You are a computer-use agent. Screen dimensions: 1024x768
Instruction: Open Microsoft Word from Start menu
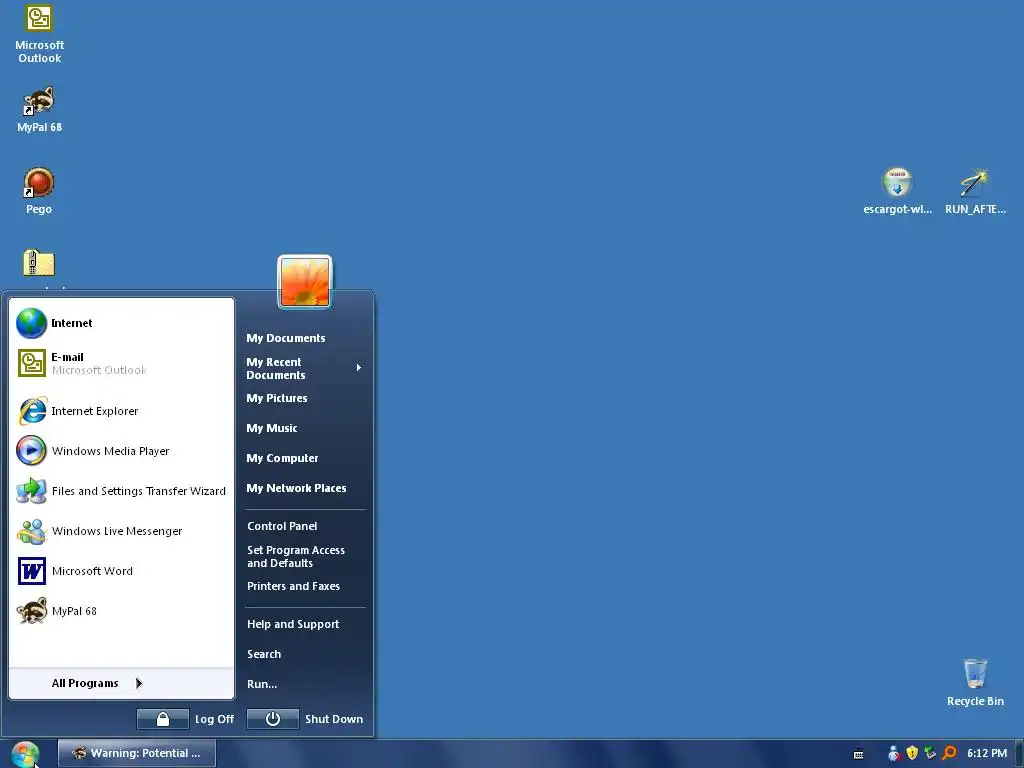click(121, 571)
